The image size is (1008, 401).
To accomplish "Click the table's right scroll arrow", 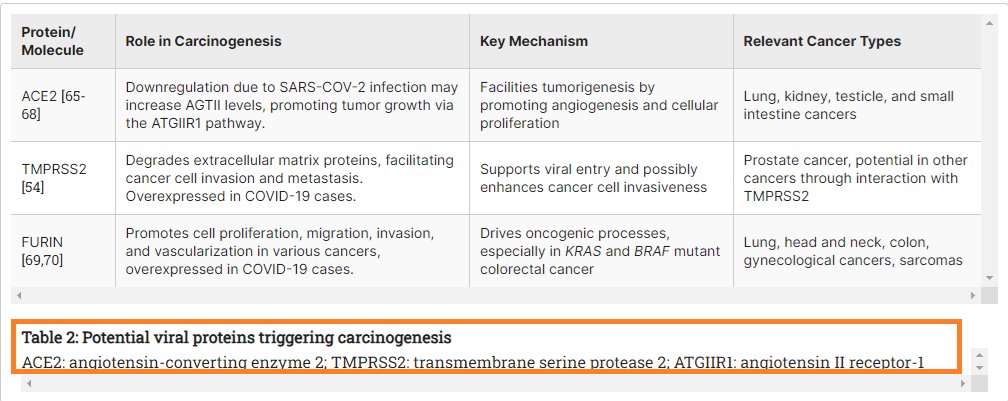I will point(974,296).
